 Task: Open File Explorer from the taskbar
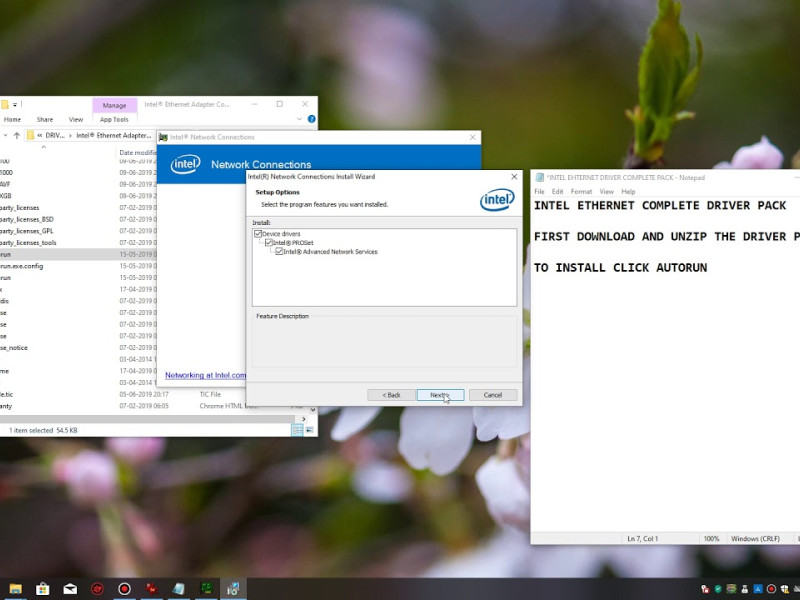tap(15, 589)
